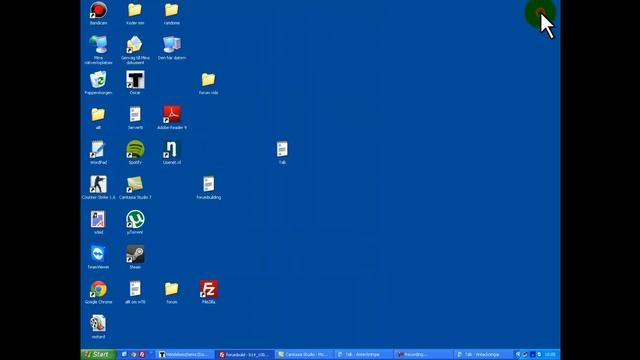Open the forumbuilding text file
Image resolution: width=640 pixels, height=360 pixels.
pyautogui.click(x=209, y=184)
